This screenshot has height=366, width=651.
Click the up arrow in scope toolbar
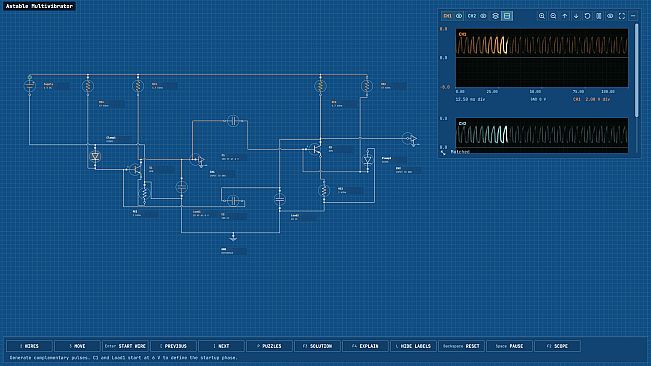point(565,16)
